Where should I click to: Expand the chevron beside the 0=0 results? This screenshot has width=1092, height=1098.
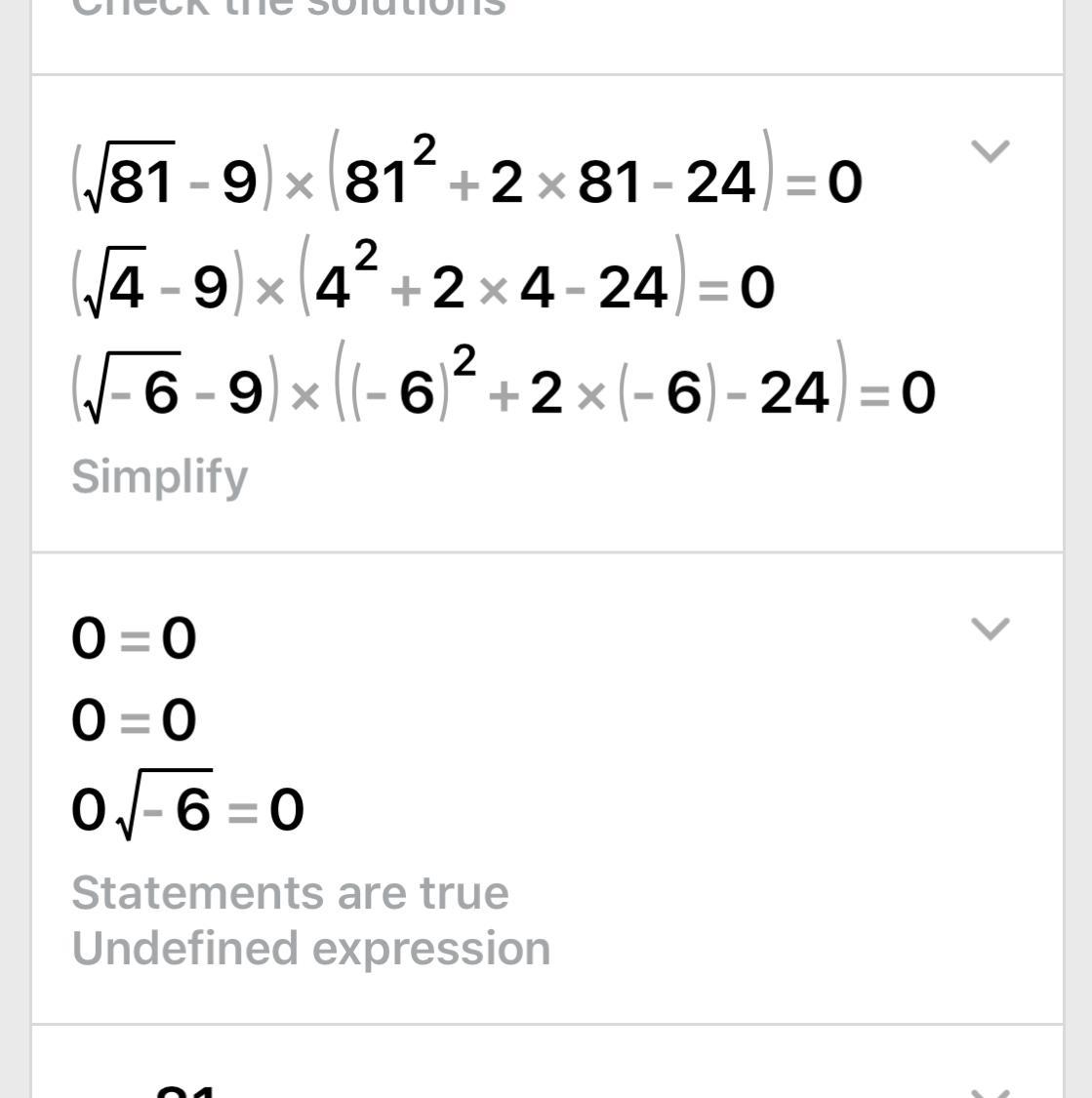point(991,630)
